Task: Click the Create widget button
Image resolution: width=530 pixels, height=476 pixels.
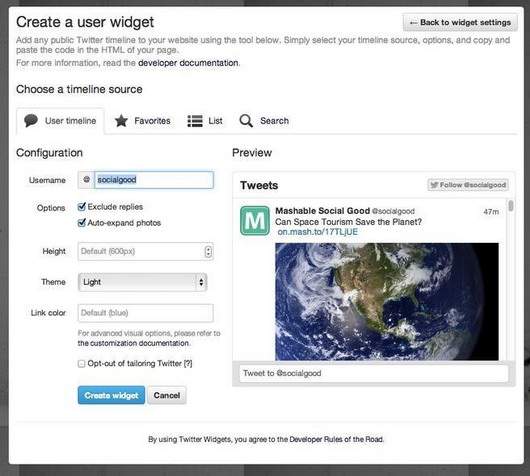Action: (x=111, y=395)
